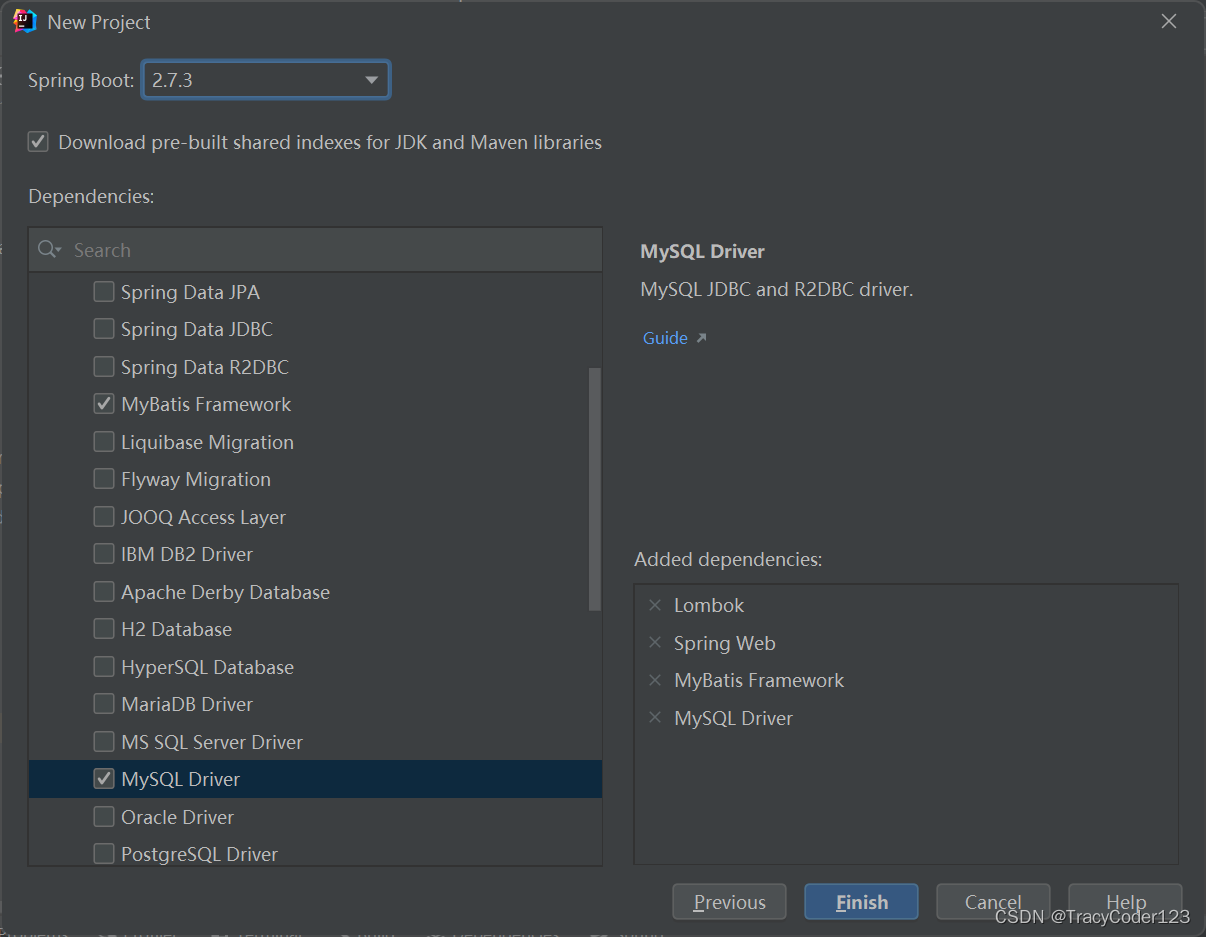Click the IntelliJ IDEA logo icon
The height and width of the screenshot is (937, 1206).
coord(25,21)
